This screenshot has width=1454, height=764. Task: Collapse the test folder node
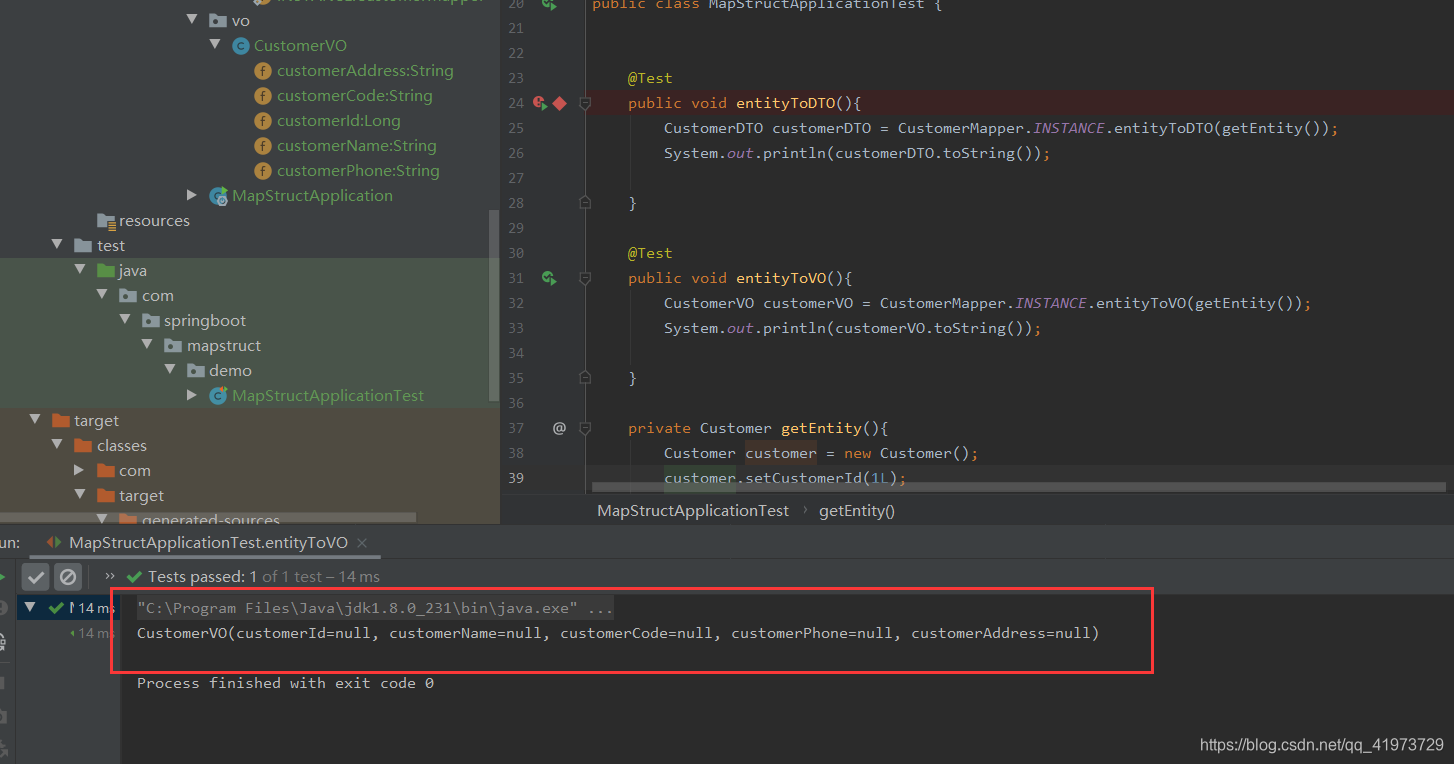click(x=57, y=245)
